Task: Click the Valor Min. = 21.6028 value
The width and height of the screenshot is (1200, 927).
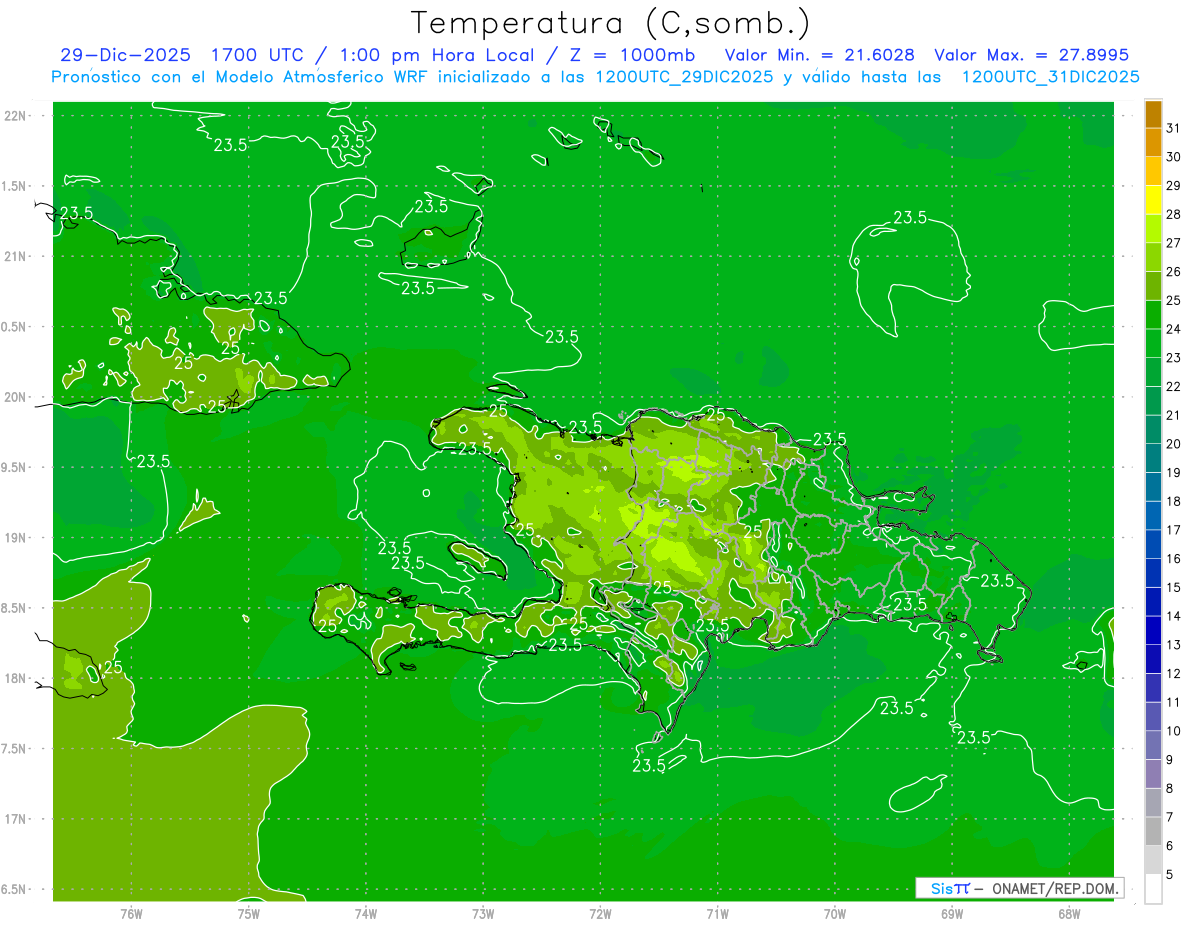Action: (x=819, y=55)
